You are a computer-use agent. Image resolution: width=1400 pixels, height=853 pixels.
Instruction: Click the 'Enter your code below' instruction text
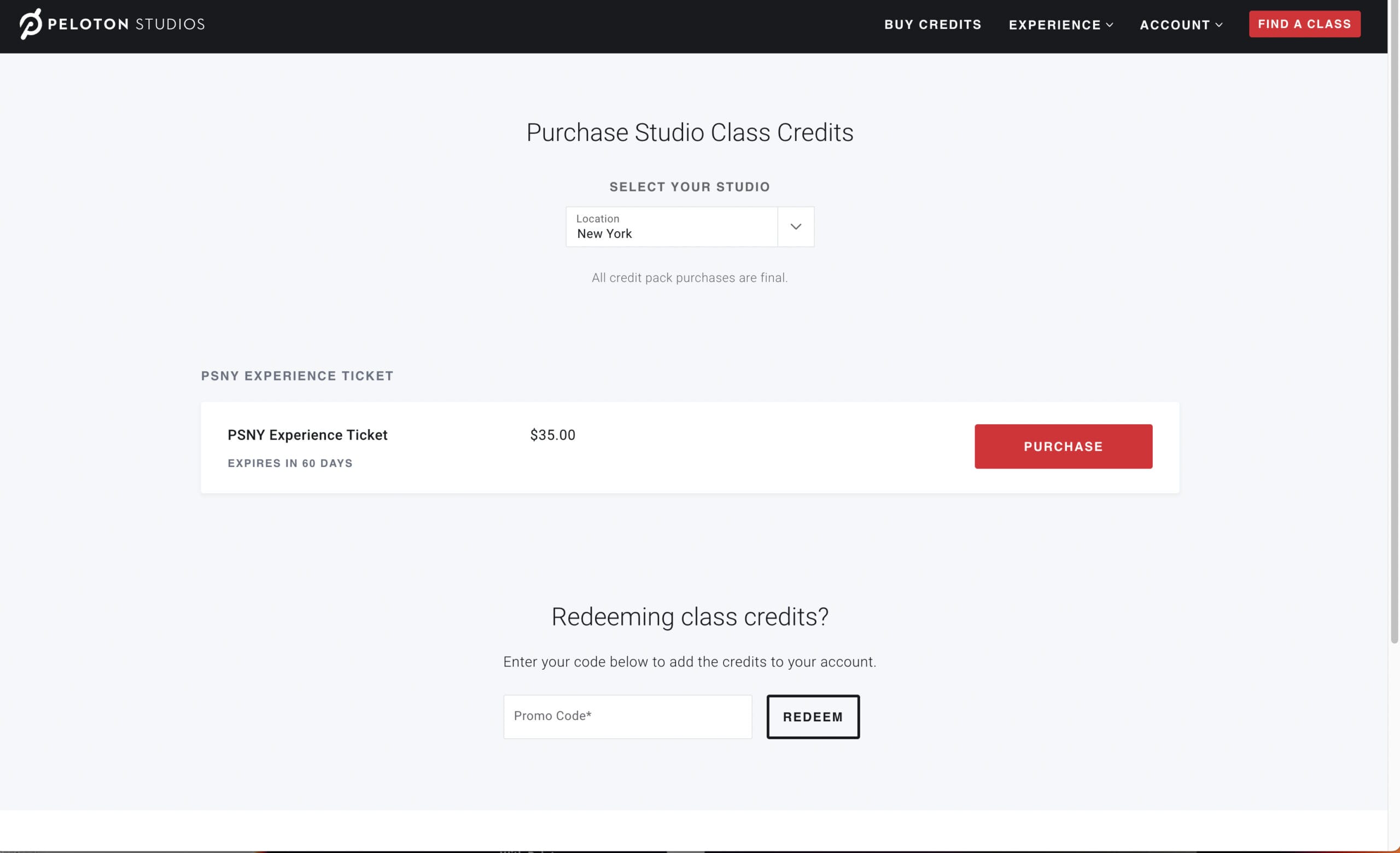tap(689, 662)
